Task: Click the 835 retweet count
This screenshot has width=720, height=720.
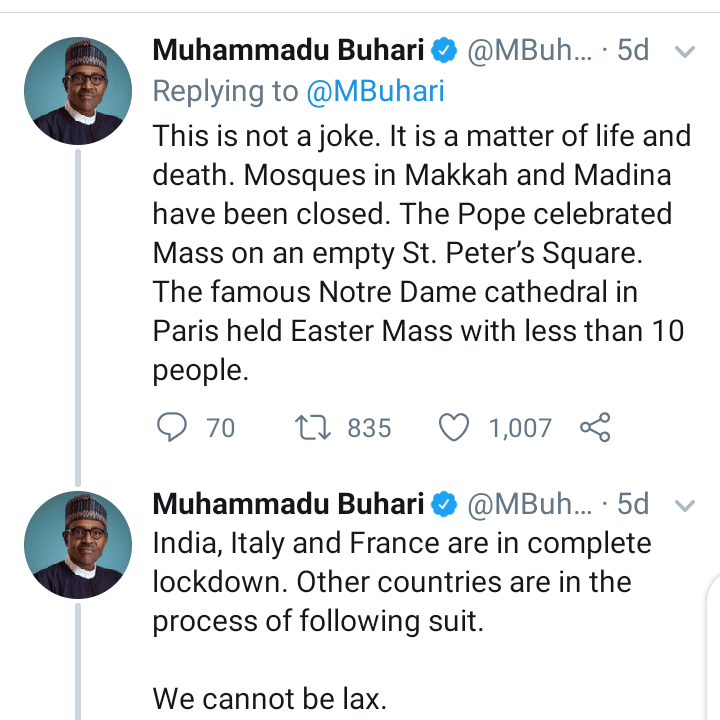Action: (x=369, y=428)
